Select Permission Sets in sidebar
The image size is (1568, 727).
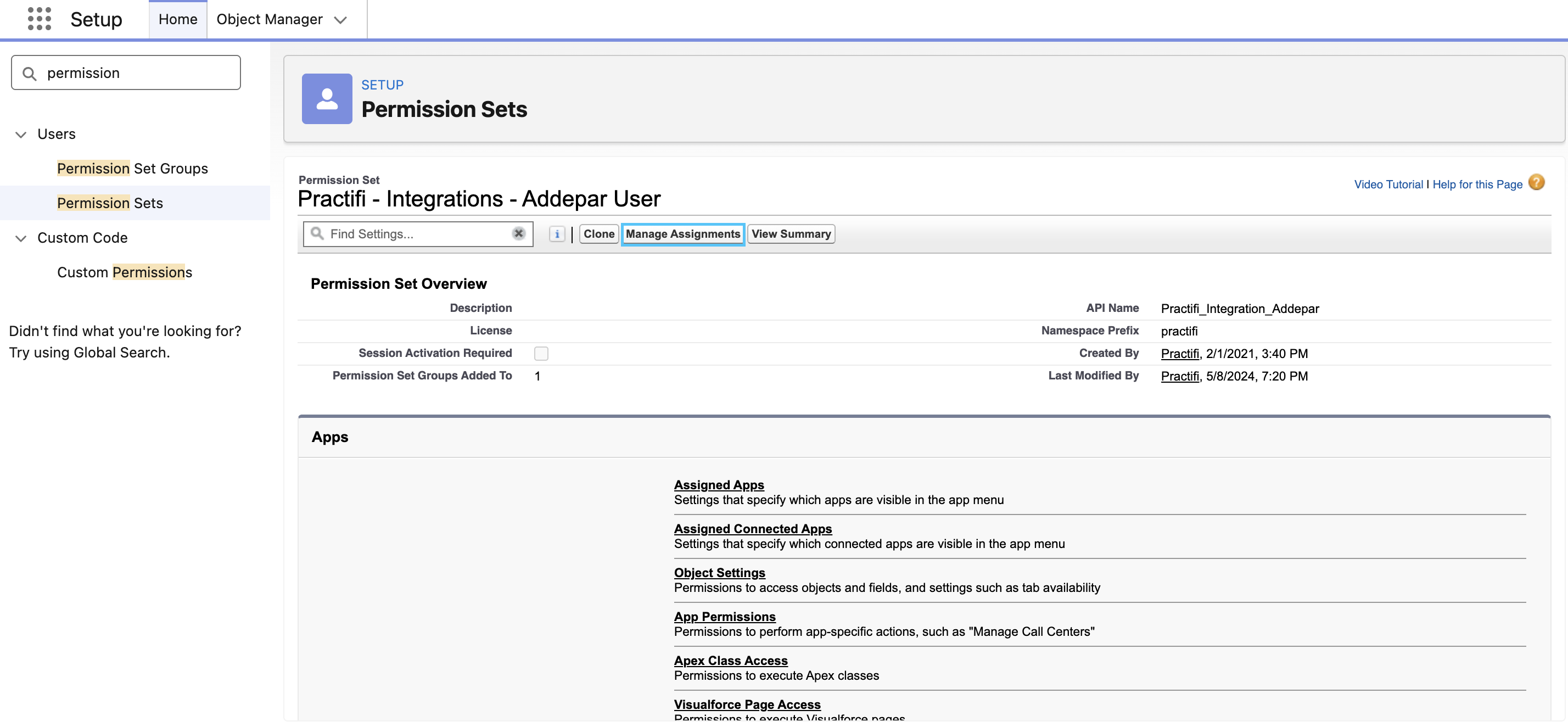click(110, 203)
